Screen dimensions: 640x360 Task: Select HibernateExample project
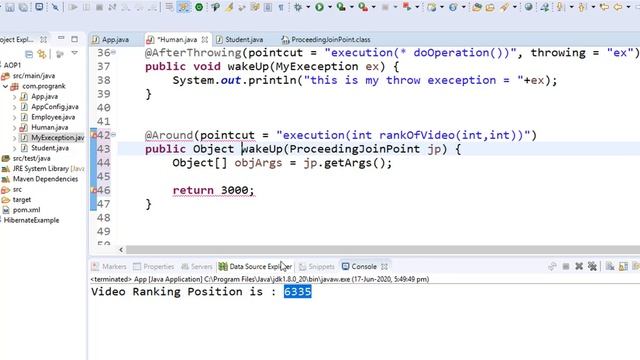pyautogui.click(x=31, y=220)
